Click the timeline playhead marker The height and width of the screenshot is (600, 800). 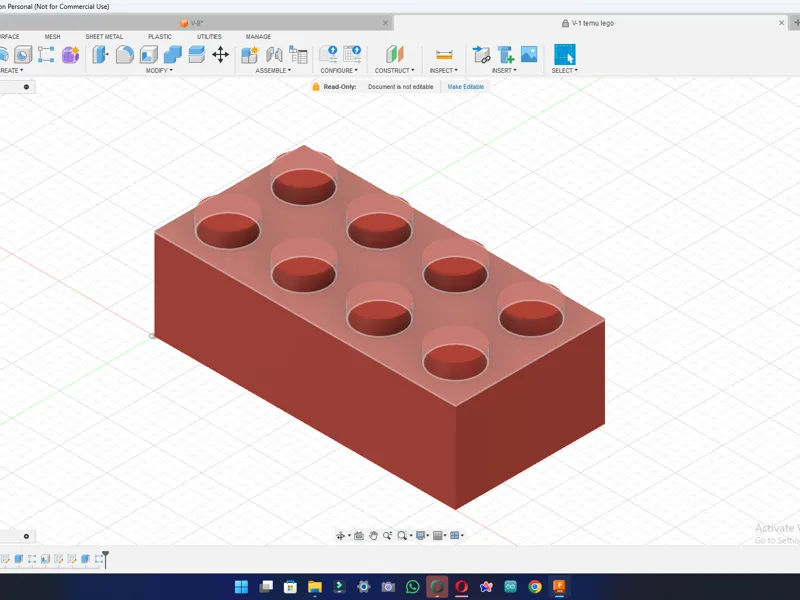tap(105, 558)
